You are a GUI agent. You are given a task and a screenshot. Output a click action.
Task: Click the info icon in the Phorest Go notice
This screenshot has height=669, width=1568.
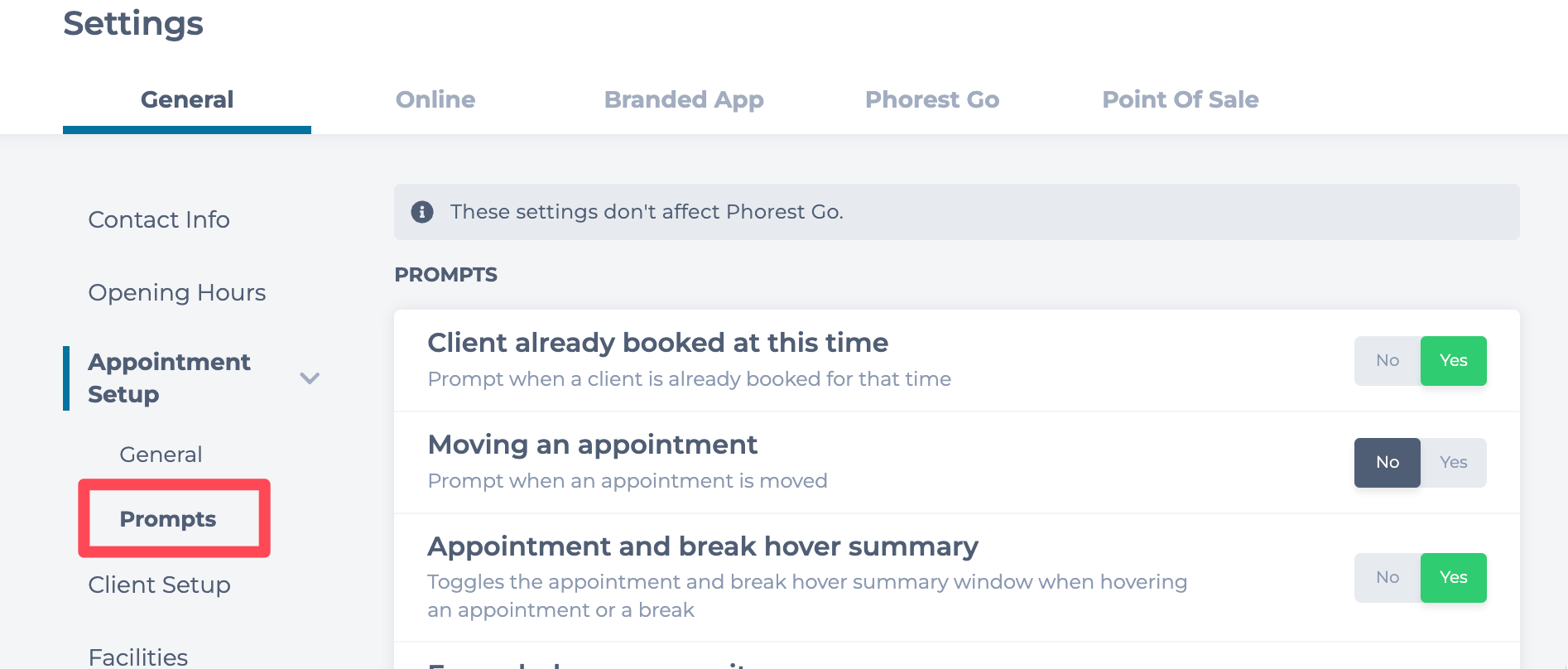tap(422, 212)
